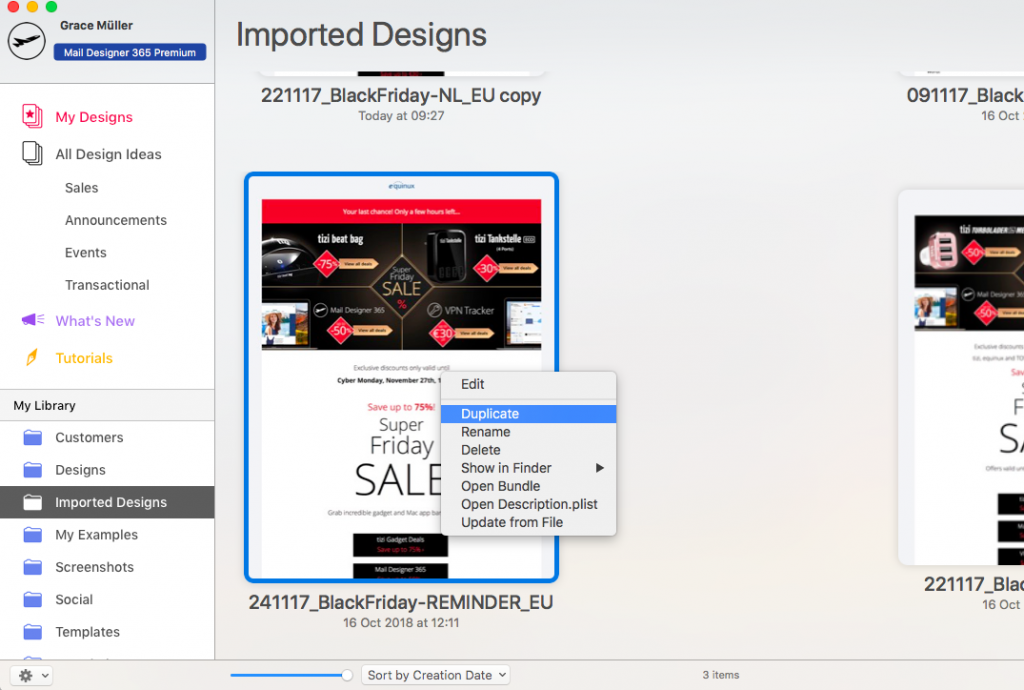Click the Mail Designer 365 Premium badge
Image resolution: width=1024 pixels, height=690 pixels.
pos(130,52)
